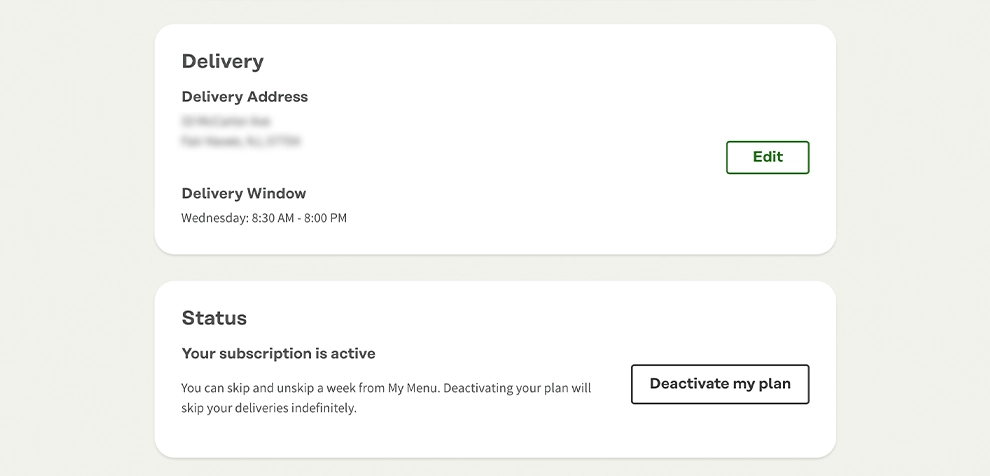Click the 'You can skip and unskip' sentence
The height and width of the screenshot is (476, 990).
pos(280,388)
